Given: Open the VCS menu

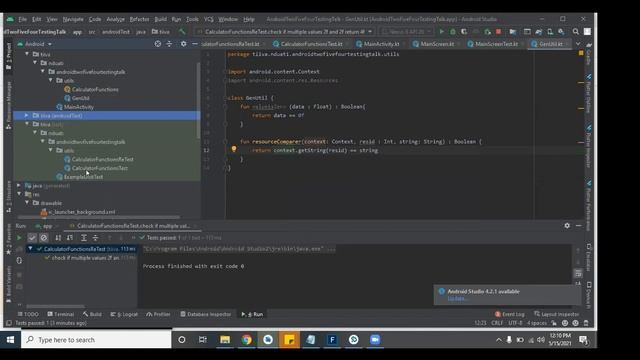Looking at the screenshot, I should [x=209, y=19].
